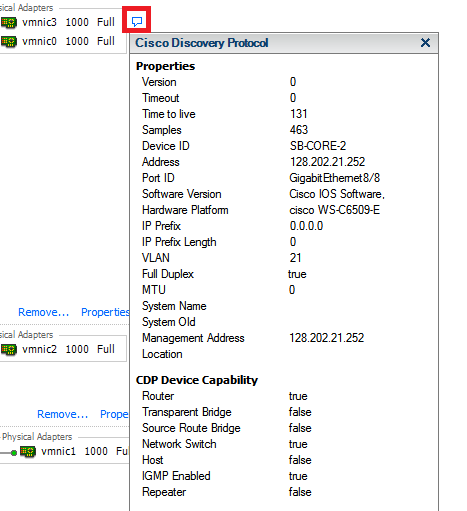Click the Management Address value
The image size is (467, 511).
(327, 338)
